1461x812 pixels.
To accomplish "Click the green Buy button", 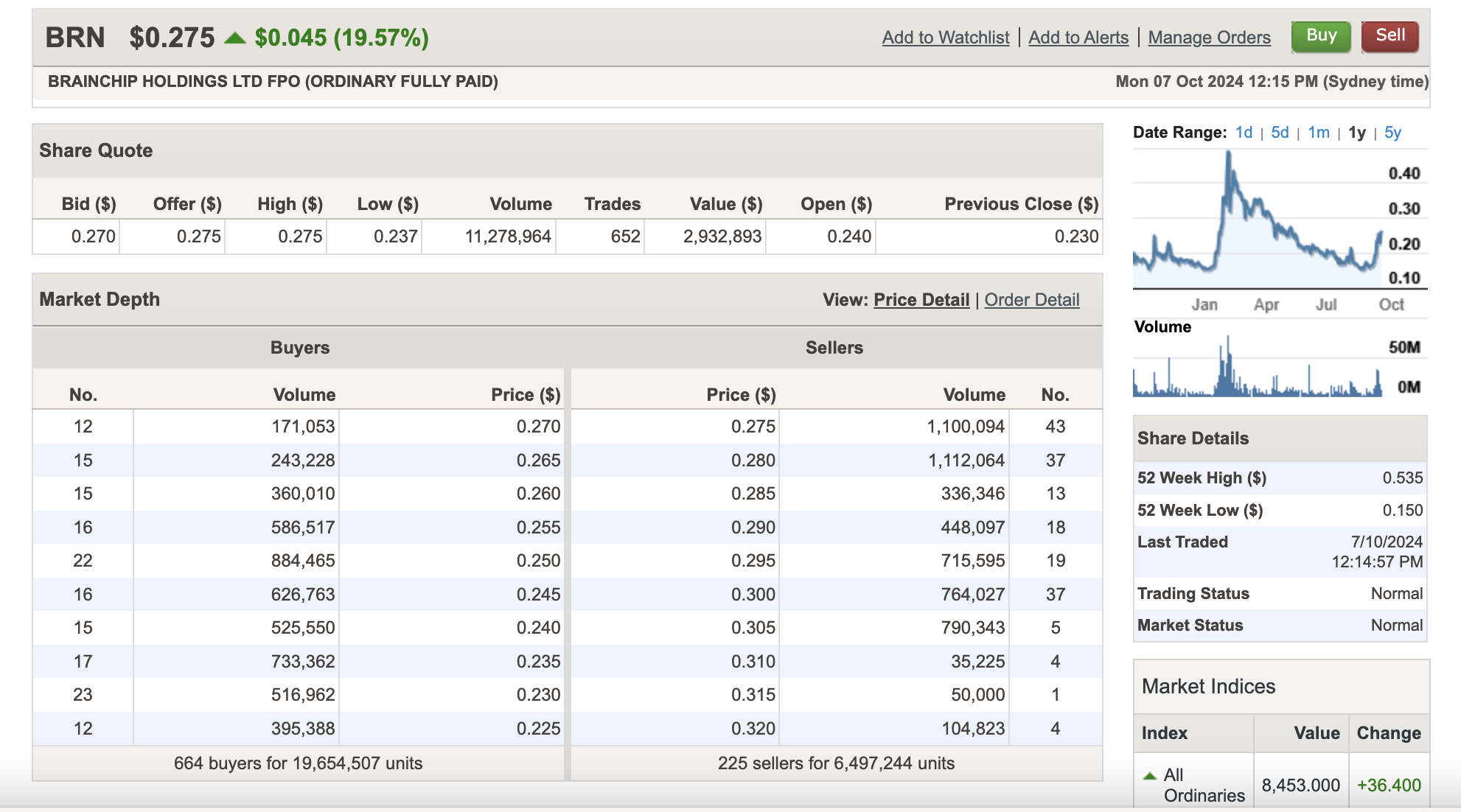I will pyautogui.click(x=1321, y=36).
